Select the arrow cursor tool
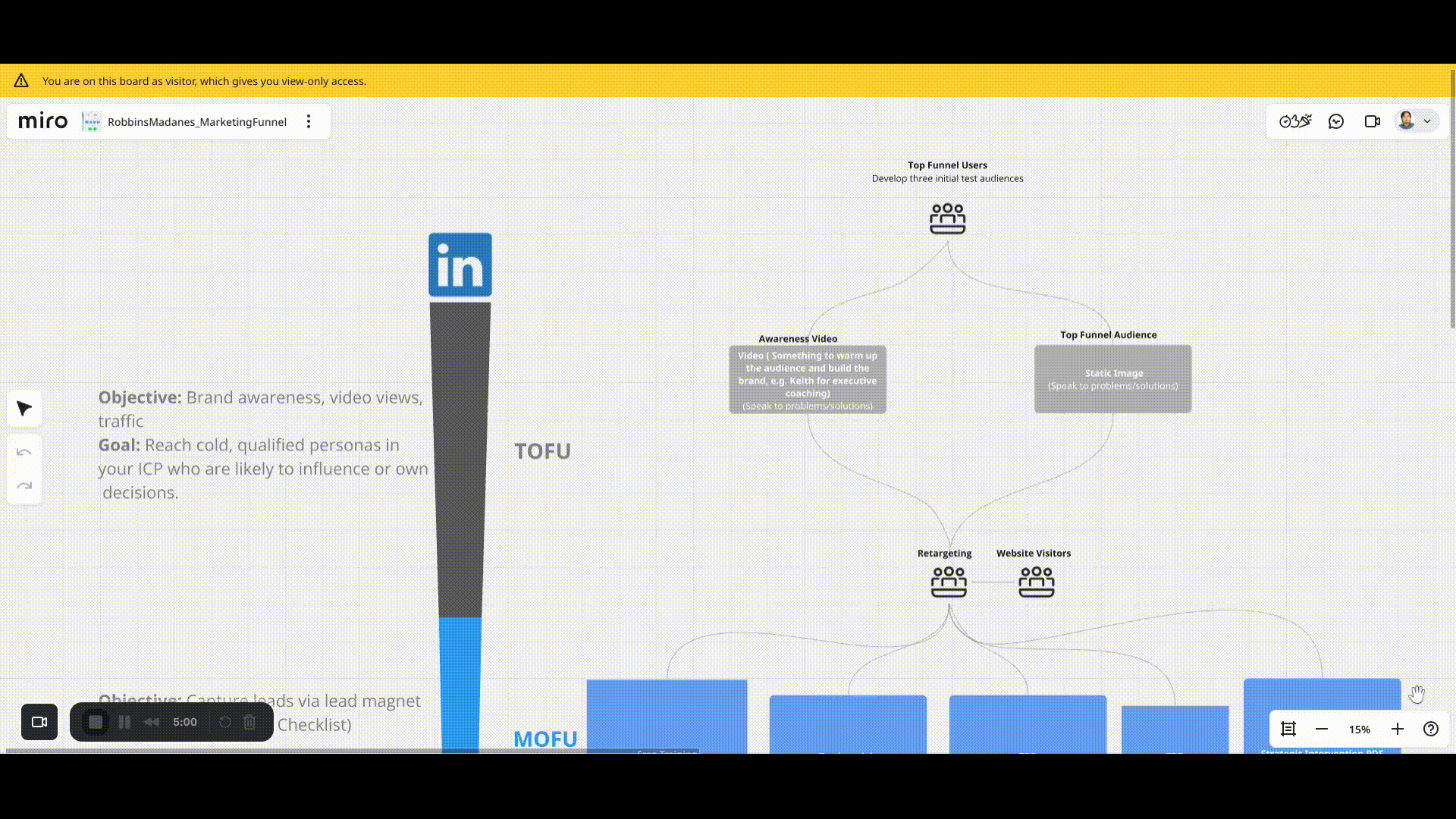The width and height of the screenshot is (1456, 819). [x=24, y=409]
